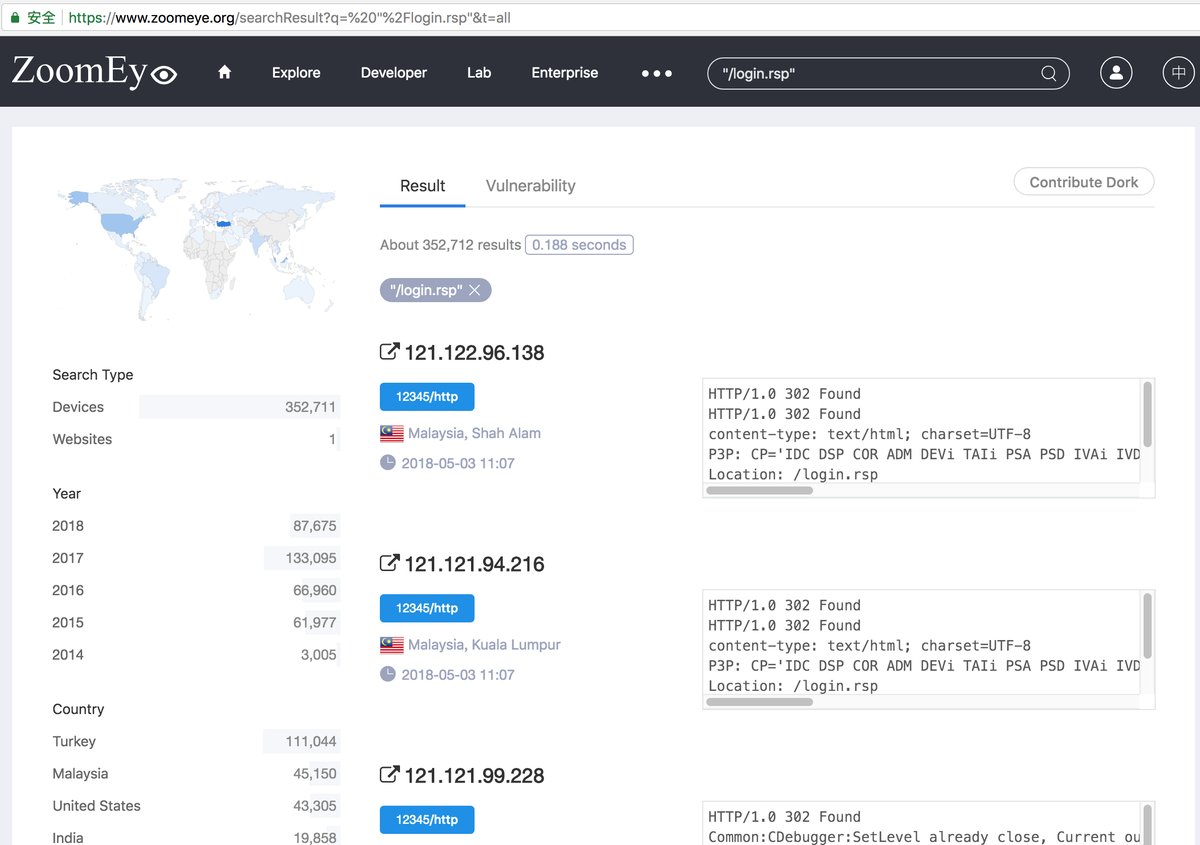Click the search magnifier icon
Screen dimensions: 1200x845
(1048, 73)
